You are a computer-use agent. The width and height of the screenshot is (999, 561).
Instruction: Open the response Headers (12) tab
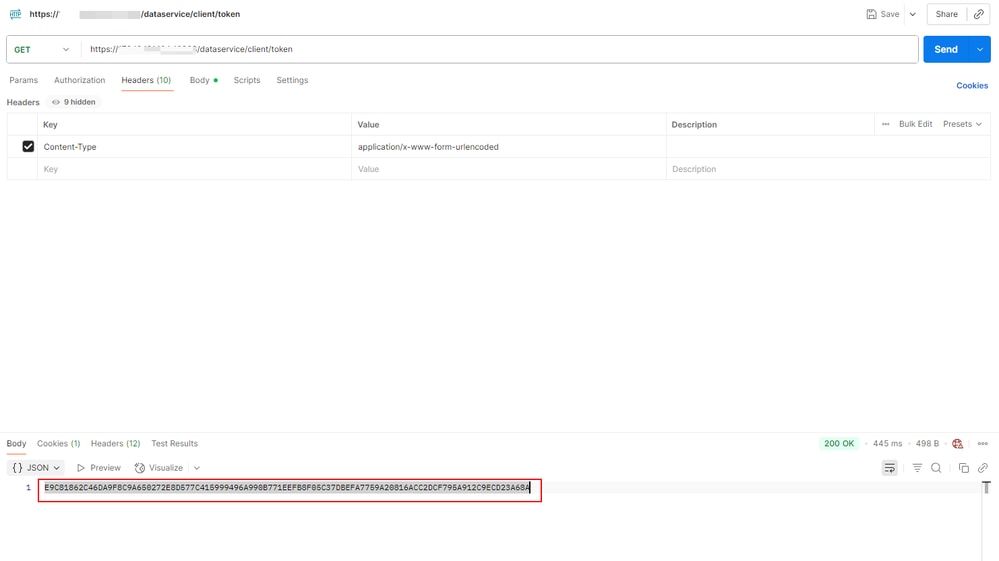click(115, 444)
